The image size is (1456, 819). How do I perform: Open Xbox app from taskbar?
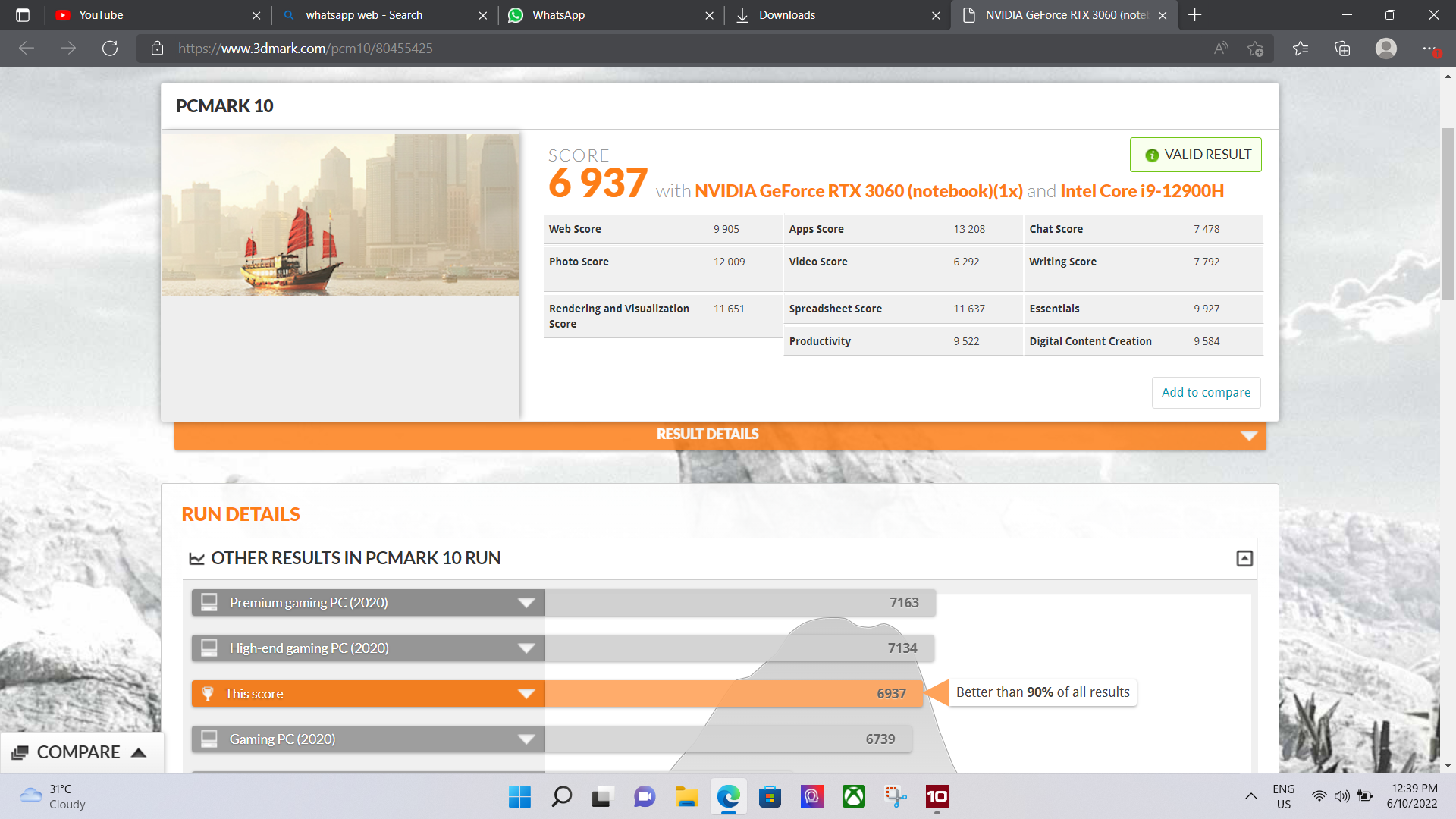(x=854, y=796)
